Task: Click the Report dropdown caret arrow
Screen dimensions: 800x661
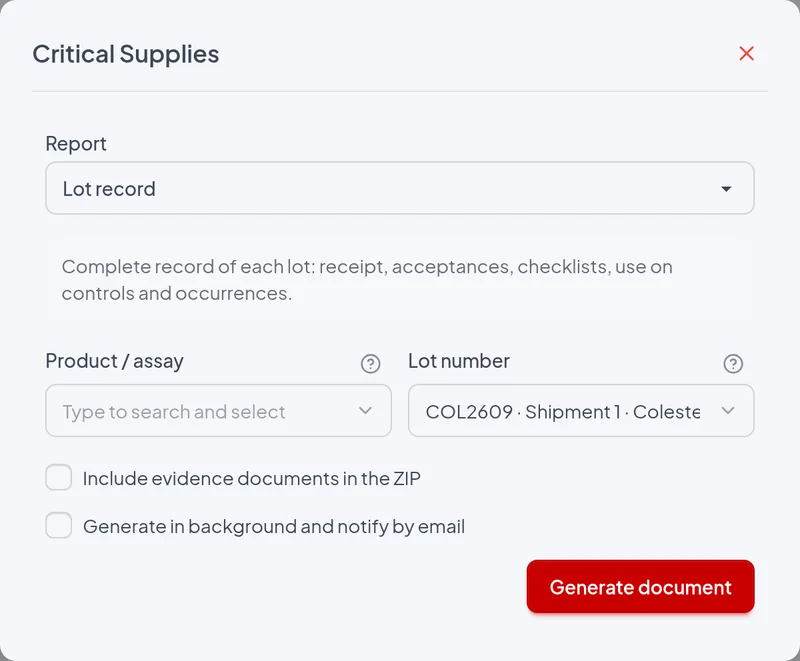Action: [726, 189]
